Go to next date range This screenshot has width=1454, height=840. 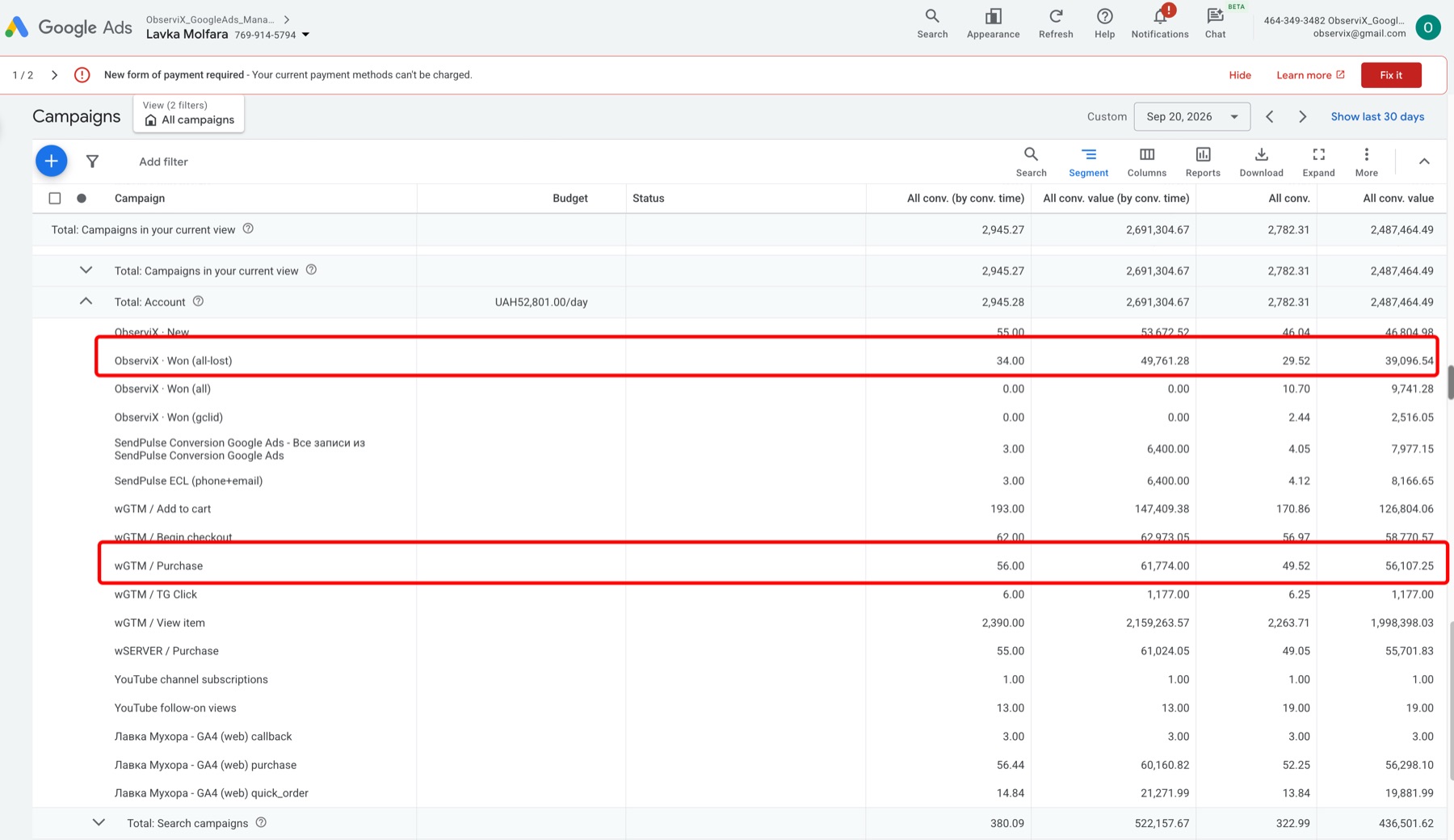click(1302, 116)
